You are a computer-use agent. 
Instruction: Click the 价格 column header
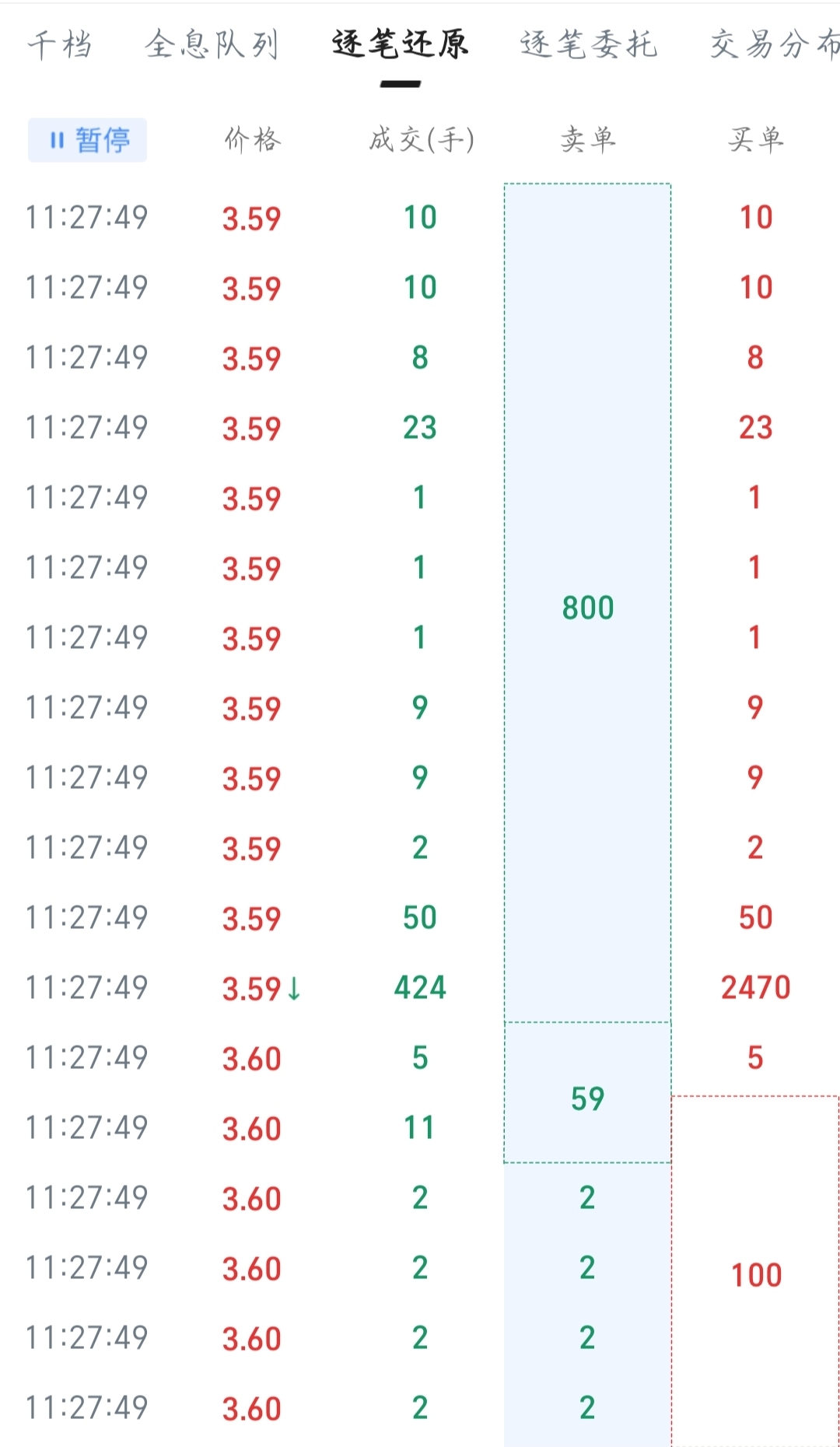[x=252, y=140]
